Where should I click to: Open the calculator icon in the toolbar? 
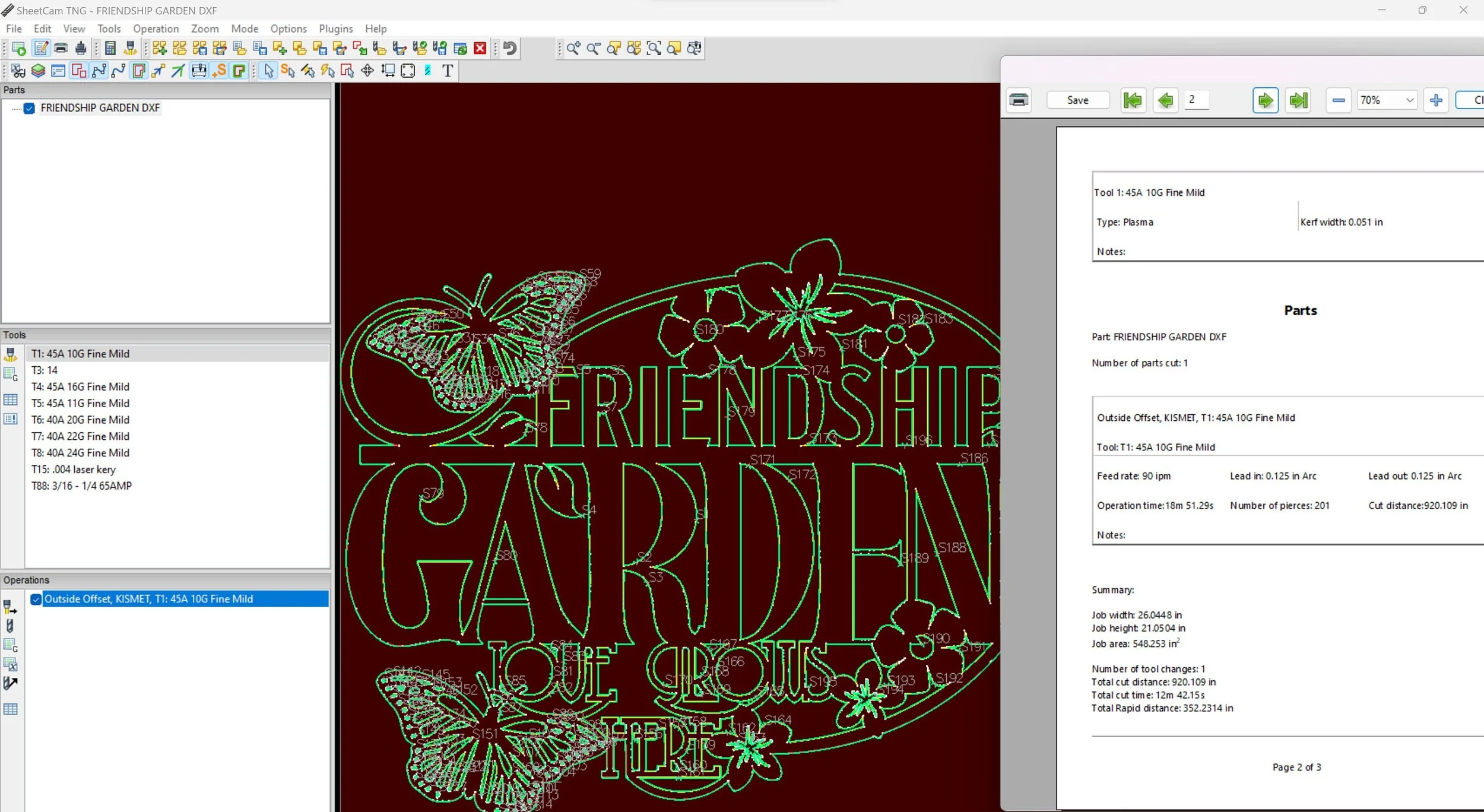pyautogui.click(x=110, y=48)
